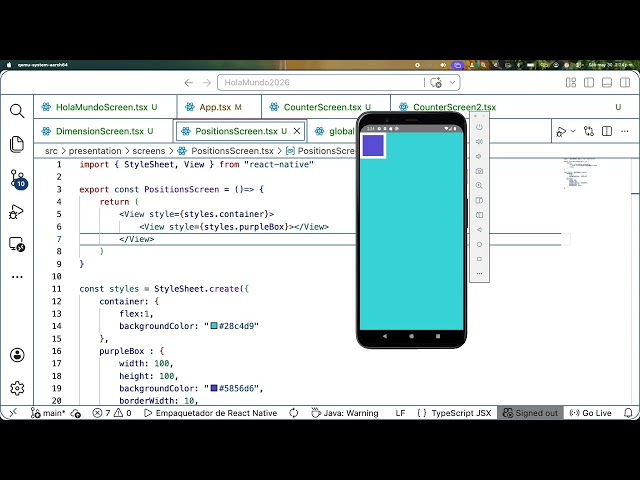The width and height of the screenshot is (640, 480).
Task: Rotate the emulator right
Action: (479, 215)
